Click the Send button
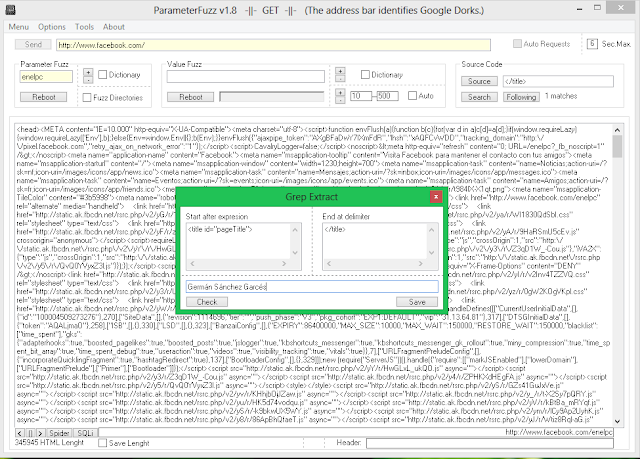Screen dimensions: 640x459 [33, 44]
